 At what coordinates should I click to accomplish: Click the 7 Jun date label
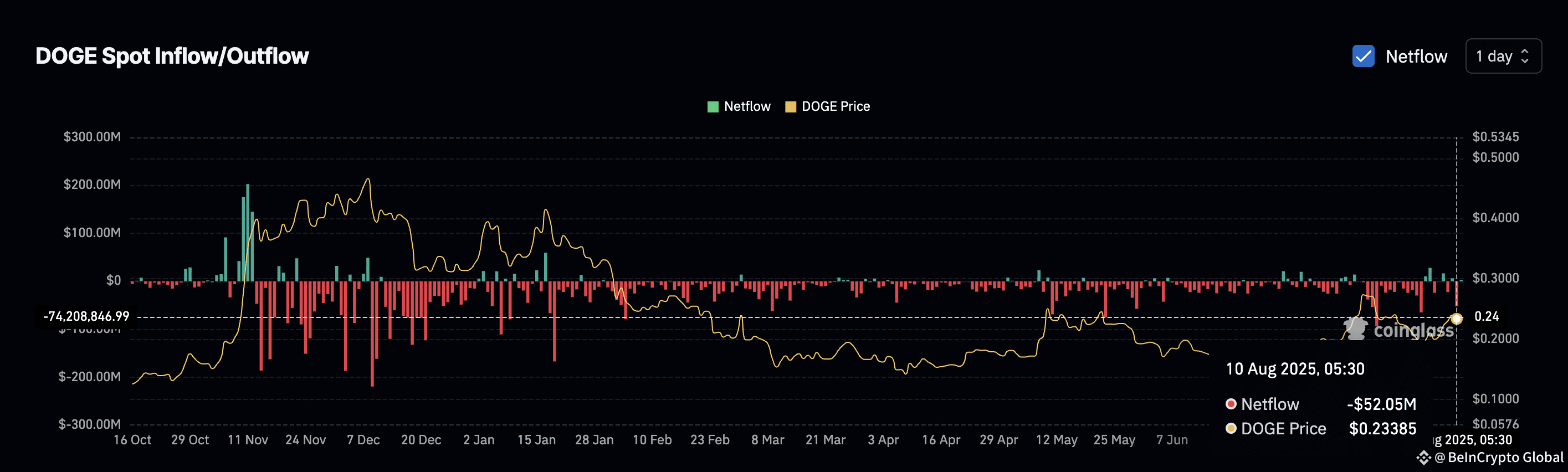1172,440
